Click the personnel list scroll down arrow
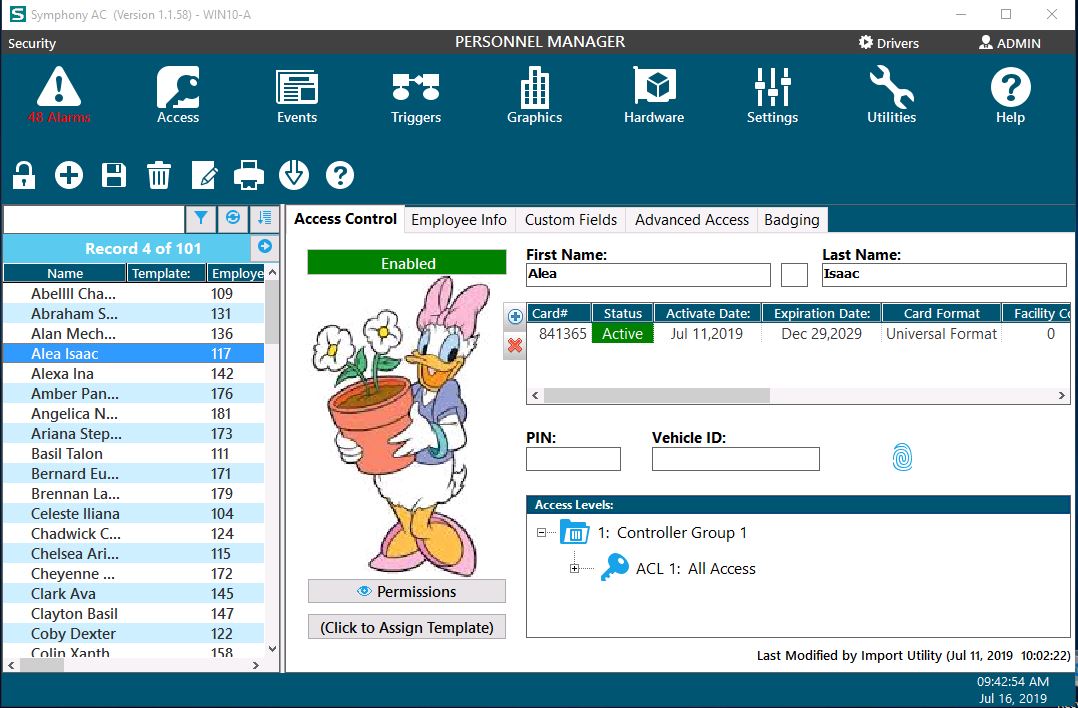Image resolution: width=1078 pixels, height=708 pixels. pyautogui.click(x=272, y=648)
